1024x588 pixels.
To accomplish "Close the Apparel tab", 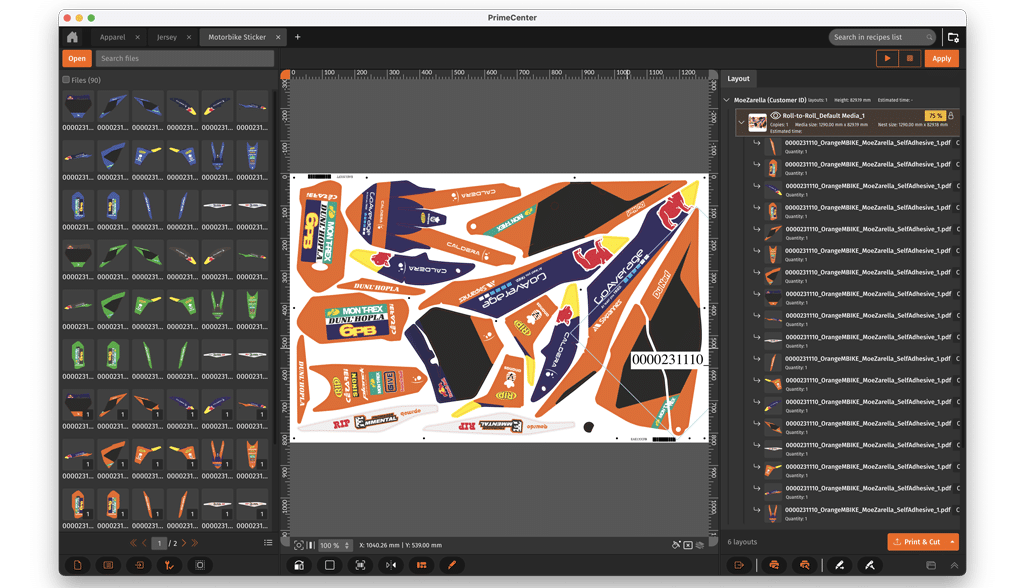I will [x=137, y=37].
